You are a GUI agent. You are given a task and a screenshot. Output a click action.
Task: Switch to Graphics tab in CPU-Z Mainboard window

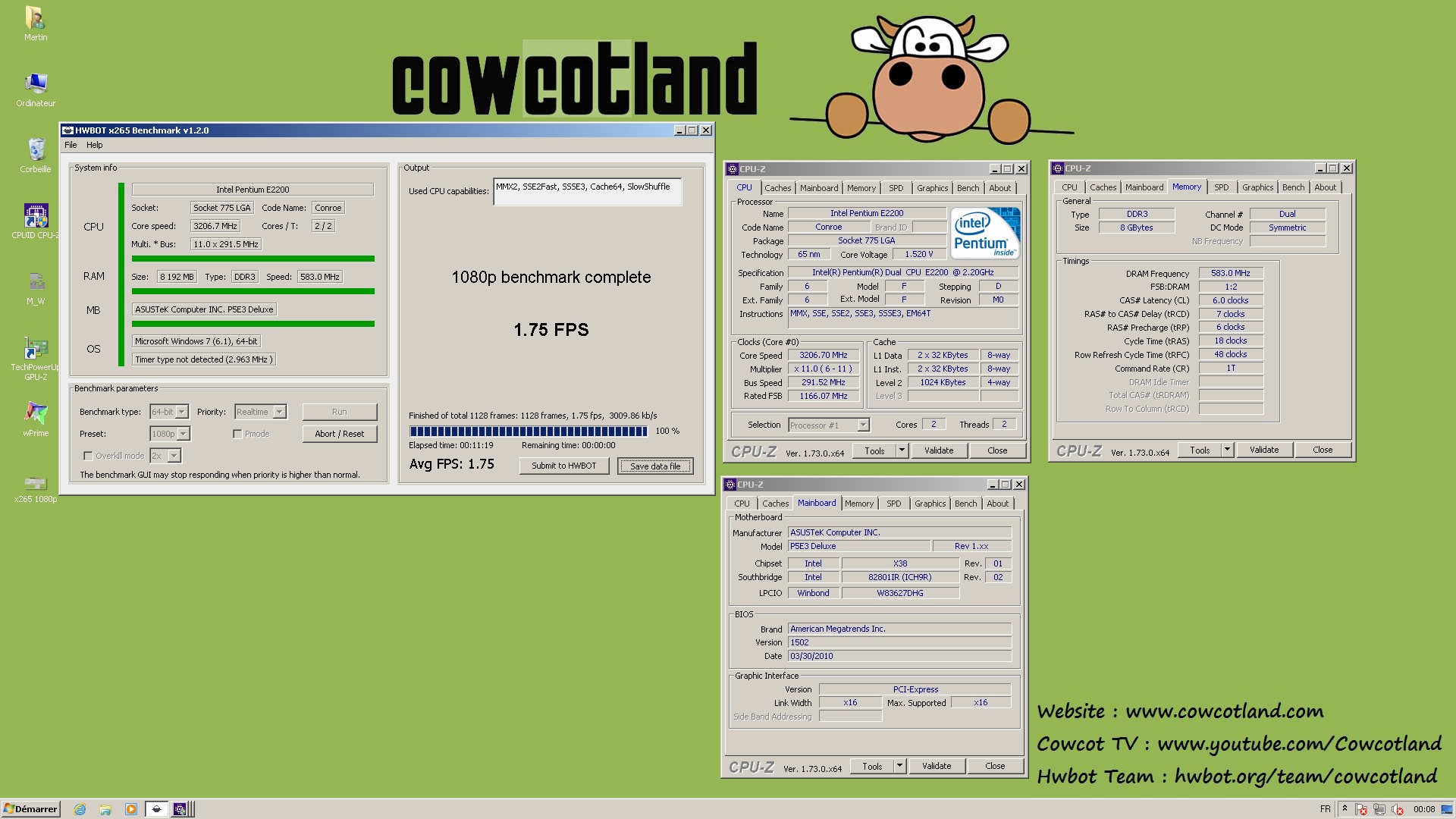(930, 504)
